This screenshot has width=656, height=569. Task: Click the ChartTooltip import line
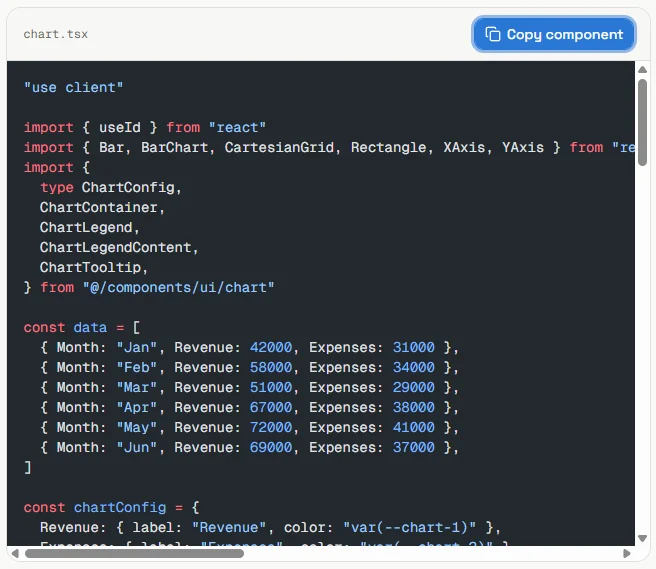(x=94, y=267)
